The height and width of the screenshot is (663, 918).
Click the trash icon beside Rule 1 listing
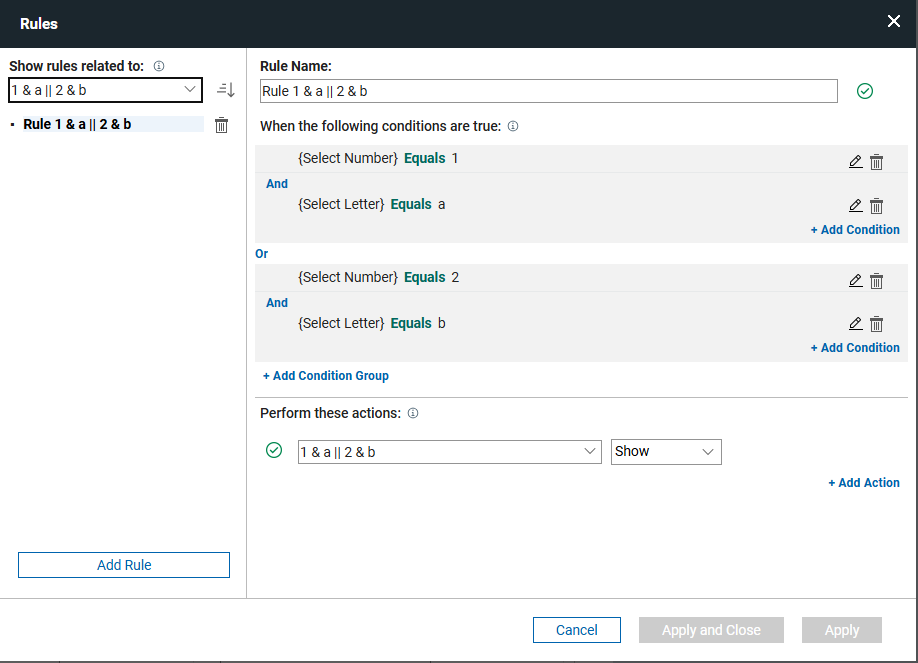coord(221,124)
